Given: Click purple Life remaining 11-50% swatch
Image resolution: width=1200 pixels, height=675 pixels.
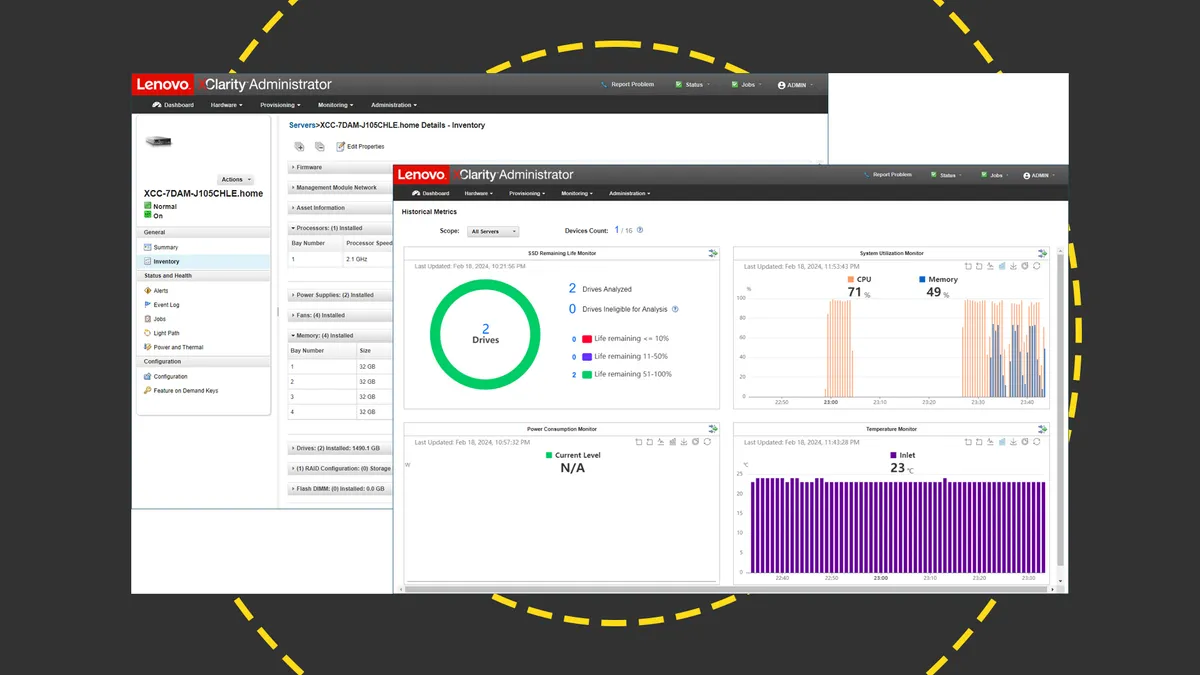Looking at the screenshot, I should [587, 356].
